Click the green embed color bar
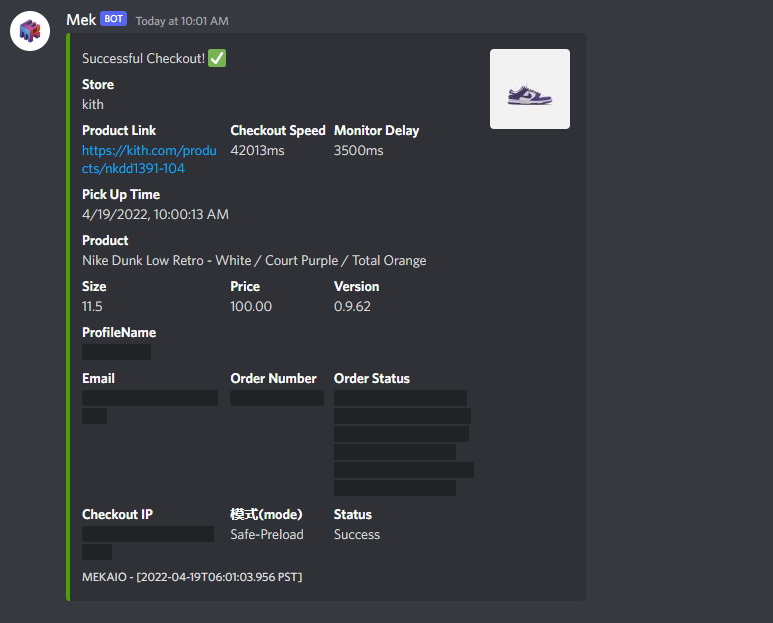This screenshot has width=773, height=623. coord(68,317)
